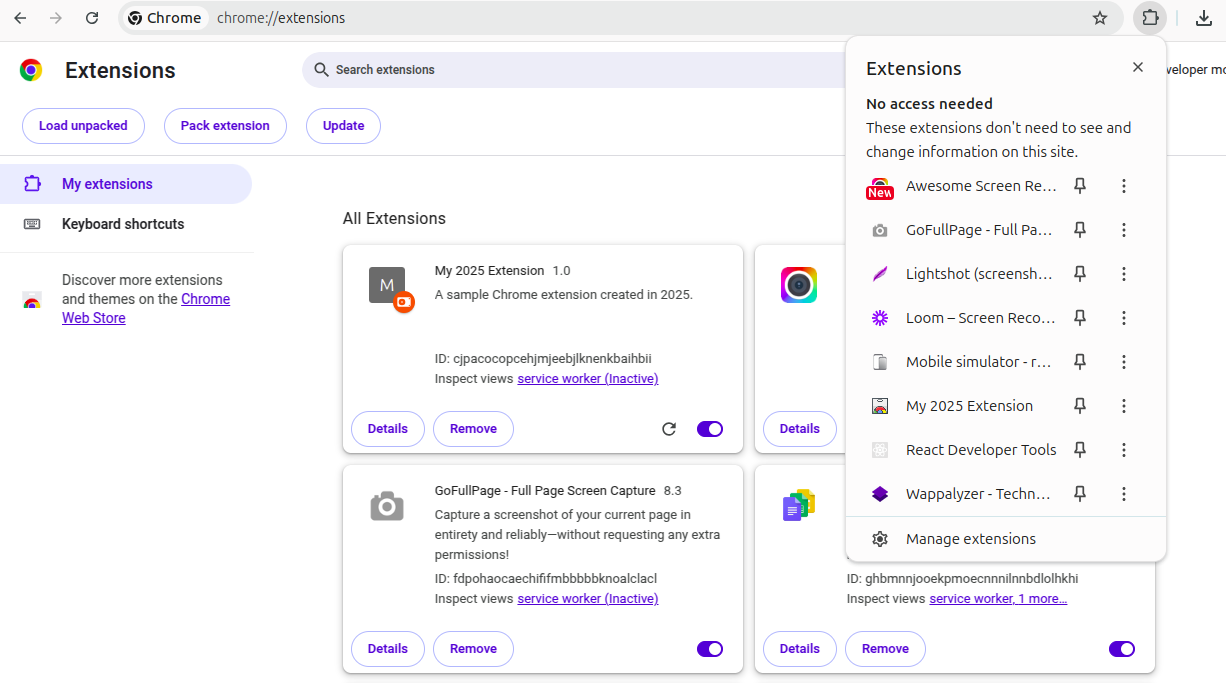Screen dimensions: 1226x683
Task: Pin Awesome Screen Recorder extension
Action: coord(1080,186)
